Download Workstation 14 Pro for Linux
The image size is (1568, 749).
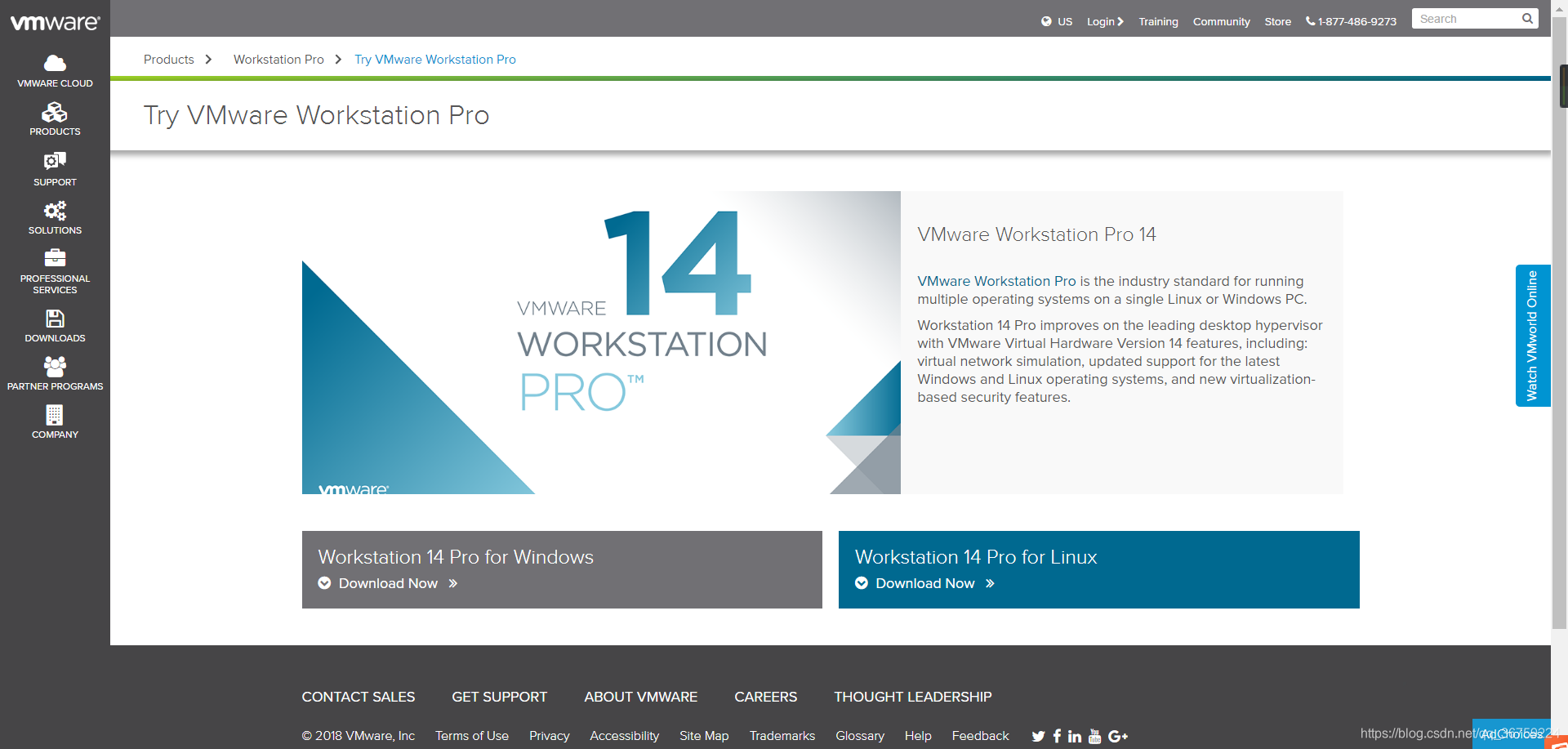(1098, 569)
